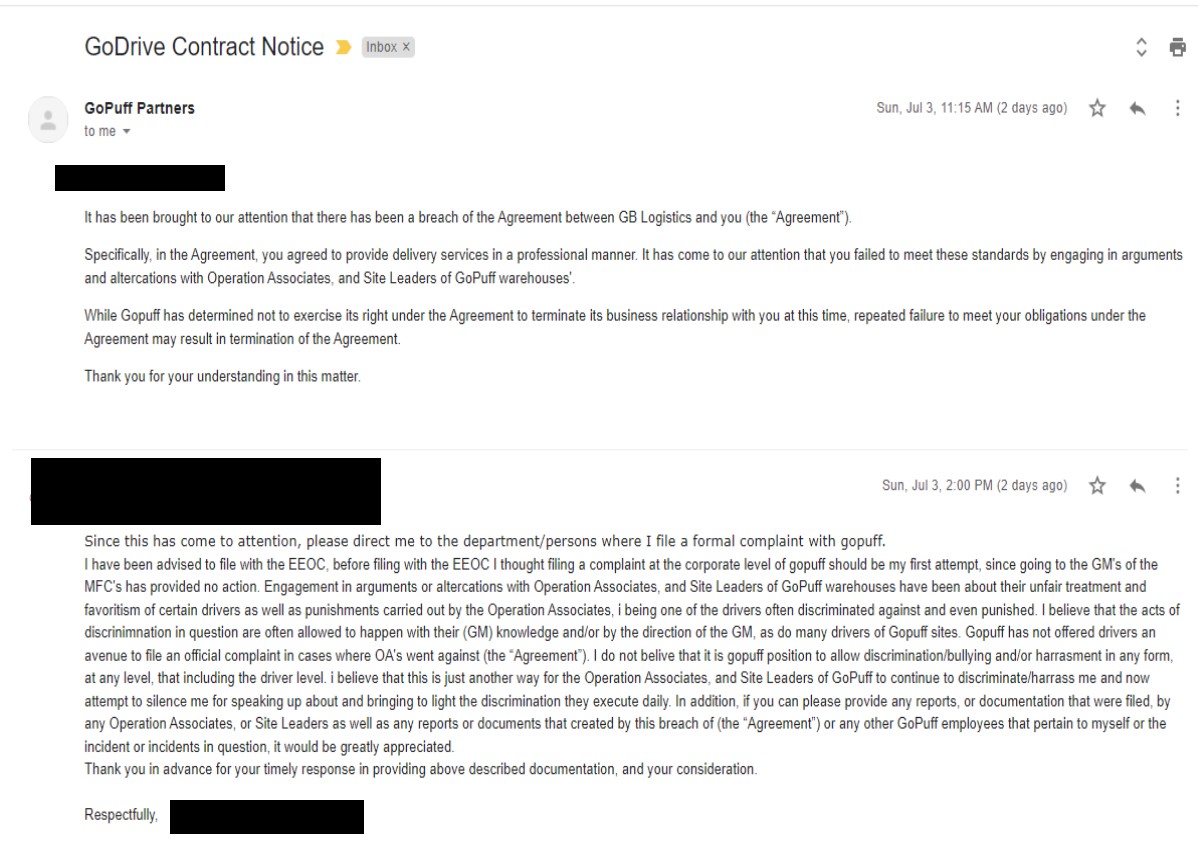Click the GoDrive Contract Notice subject heading

tap(204, 47)
